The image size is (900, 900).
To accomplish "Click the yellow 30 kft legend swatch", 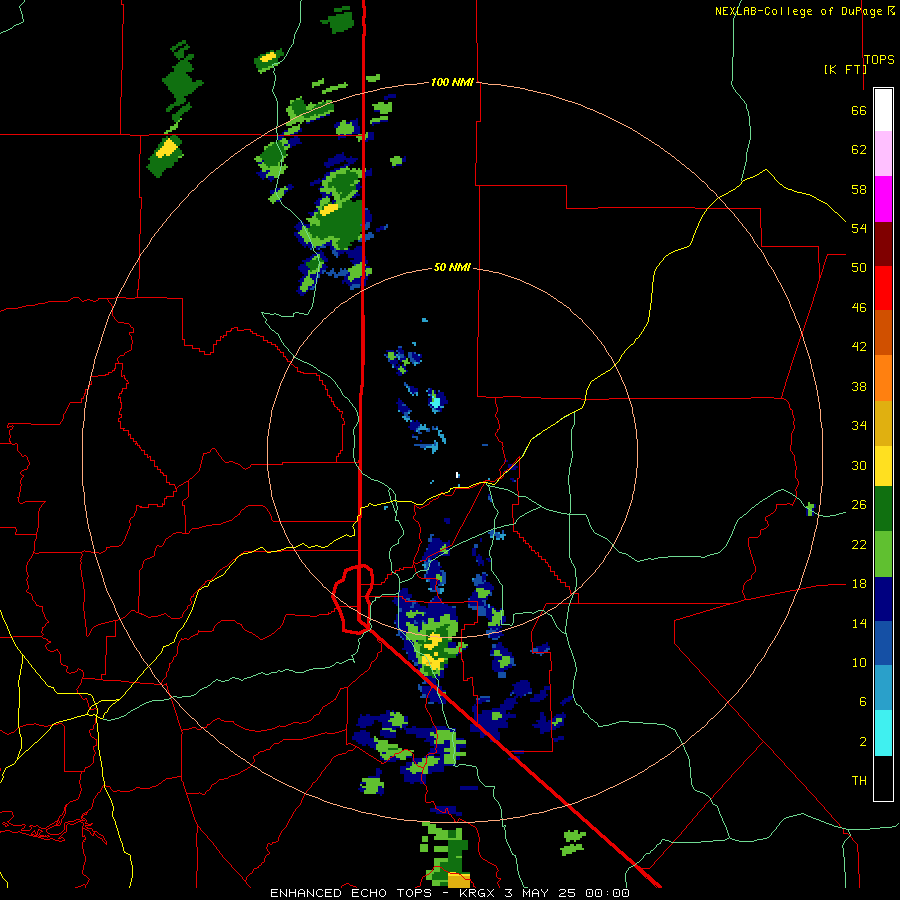I will tap(883, 466).
